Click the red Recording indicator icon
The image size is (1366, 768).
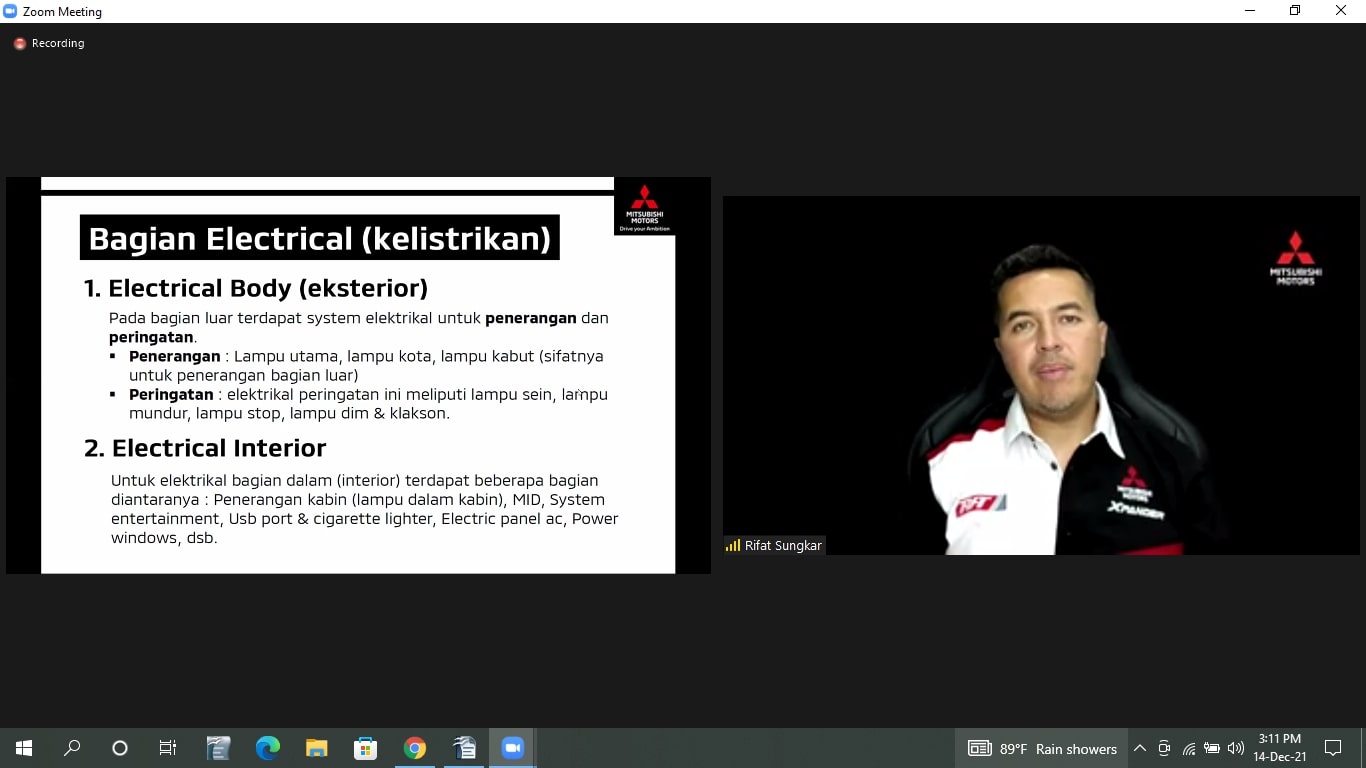coord(19,44)
